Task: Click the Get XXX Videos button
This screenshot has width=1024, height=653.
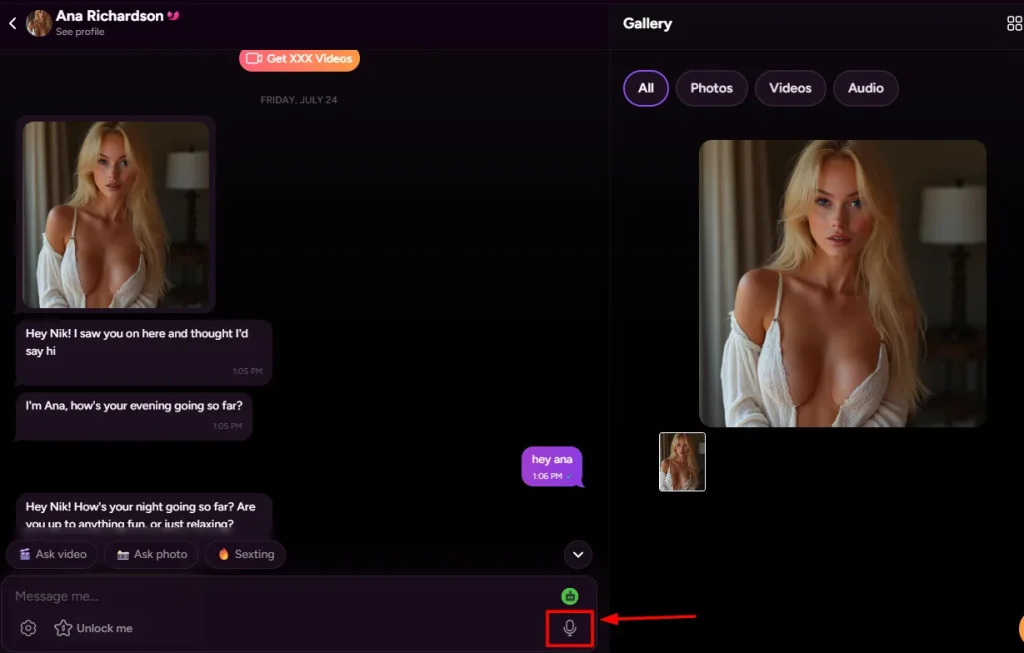Action: coord(299,59)
